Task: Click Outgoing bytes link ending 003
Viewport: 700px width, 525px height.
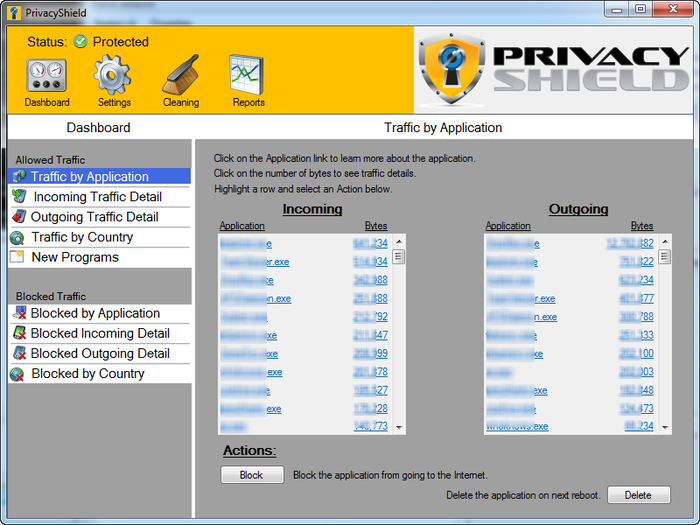Action: click(637, 372)
